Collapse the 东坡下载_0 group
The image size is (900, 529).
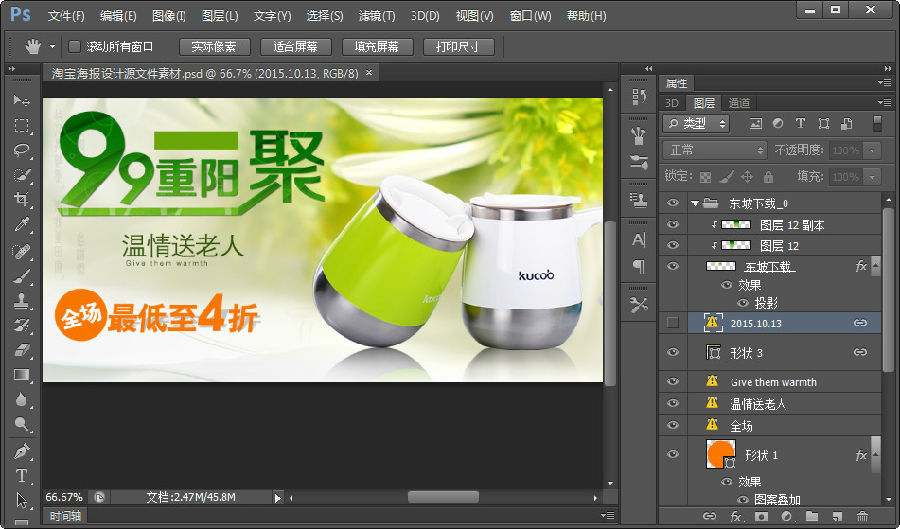point(695,203)
